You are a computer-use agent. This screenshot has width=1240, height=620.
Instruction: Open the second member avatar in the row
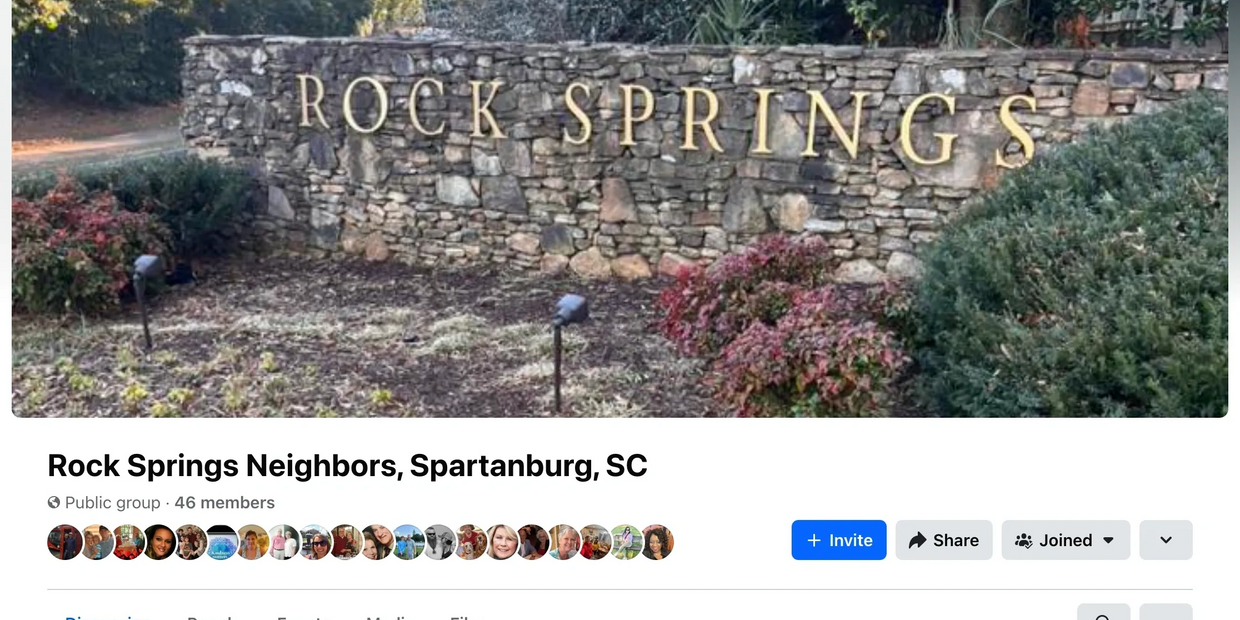pyautogui.click(x=96, y=542)
